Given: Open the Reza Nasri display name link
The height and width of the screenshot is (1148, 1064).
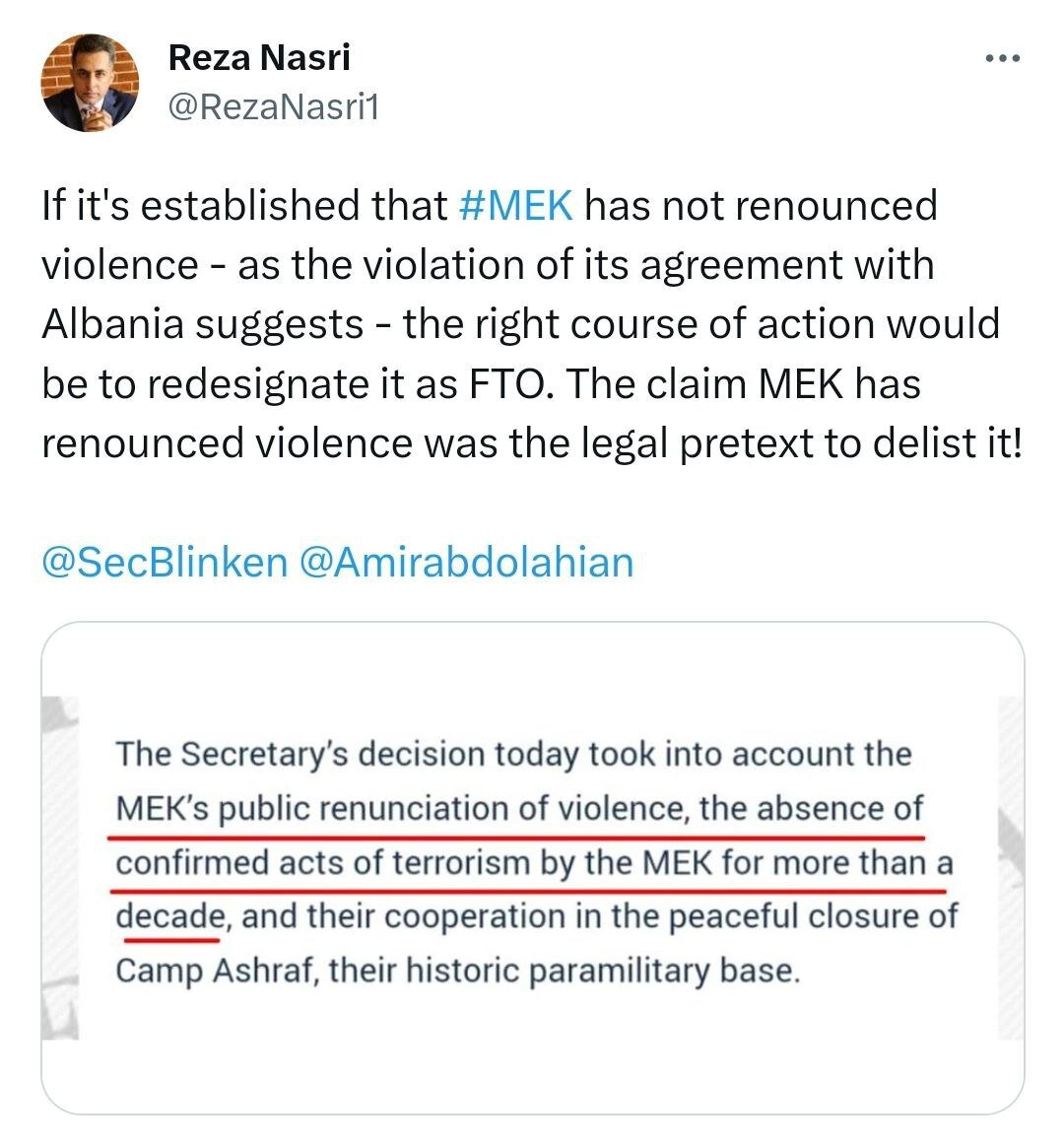Looking at the screenshot, I should (x=259, y=57).
